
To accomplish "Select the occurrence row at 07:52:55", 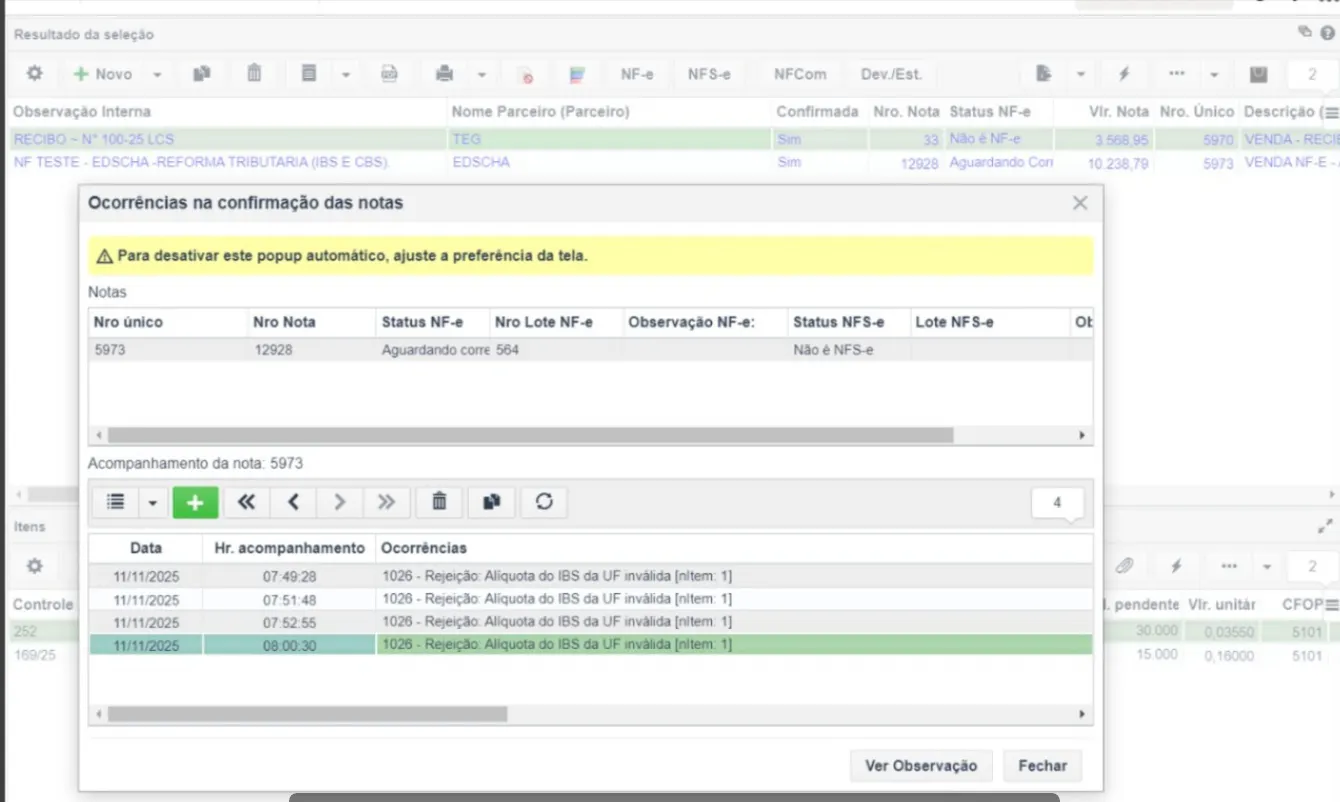I will [x=590, y=622].
